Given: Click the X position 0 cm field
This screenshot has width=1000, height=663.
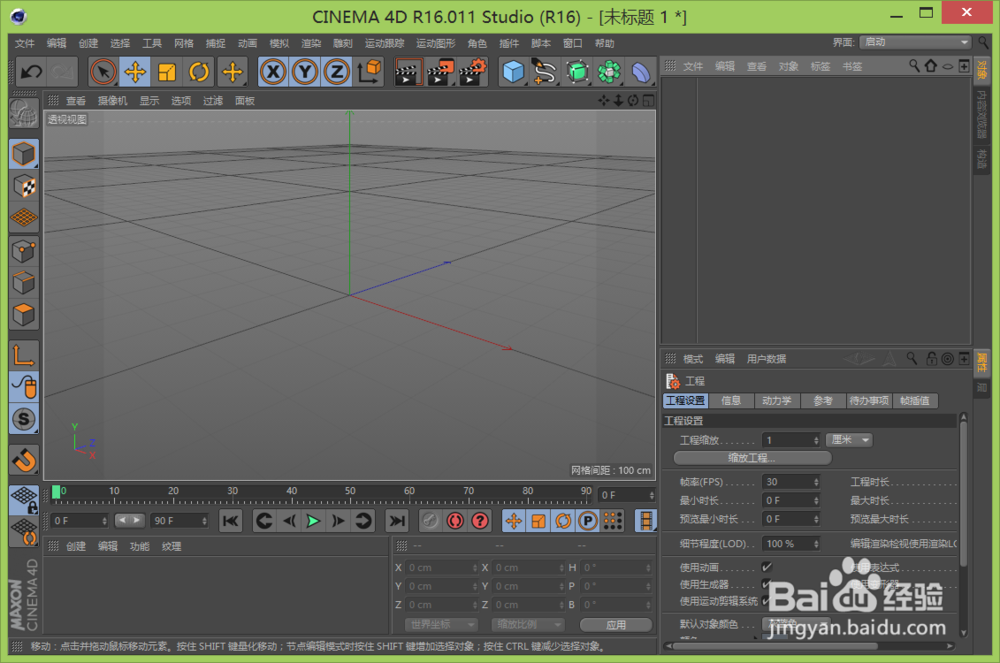Looking at the screenshot, I should pyautogui.click(x=443, y=567).
